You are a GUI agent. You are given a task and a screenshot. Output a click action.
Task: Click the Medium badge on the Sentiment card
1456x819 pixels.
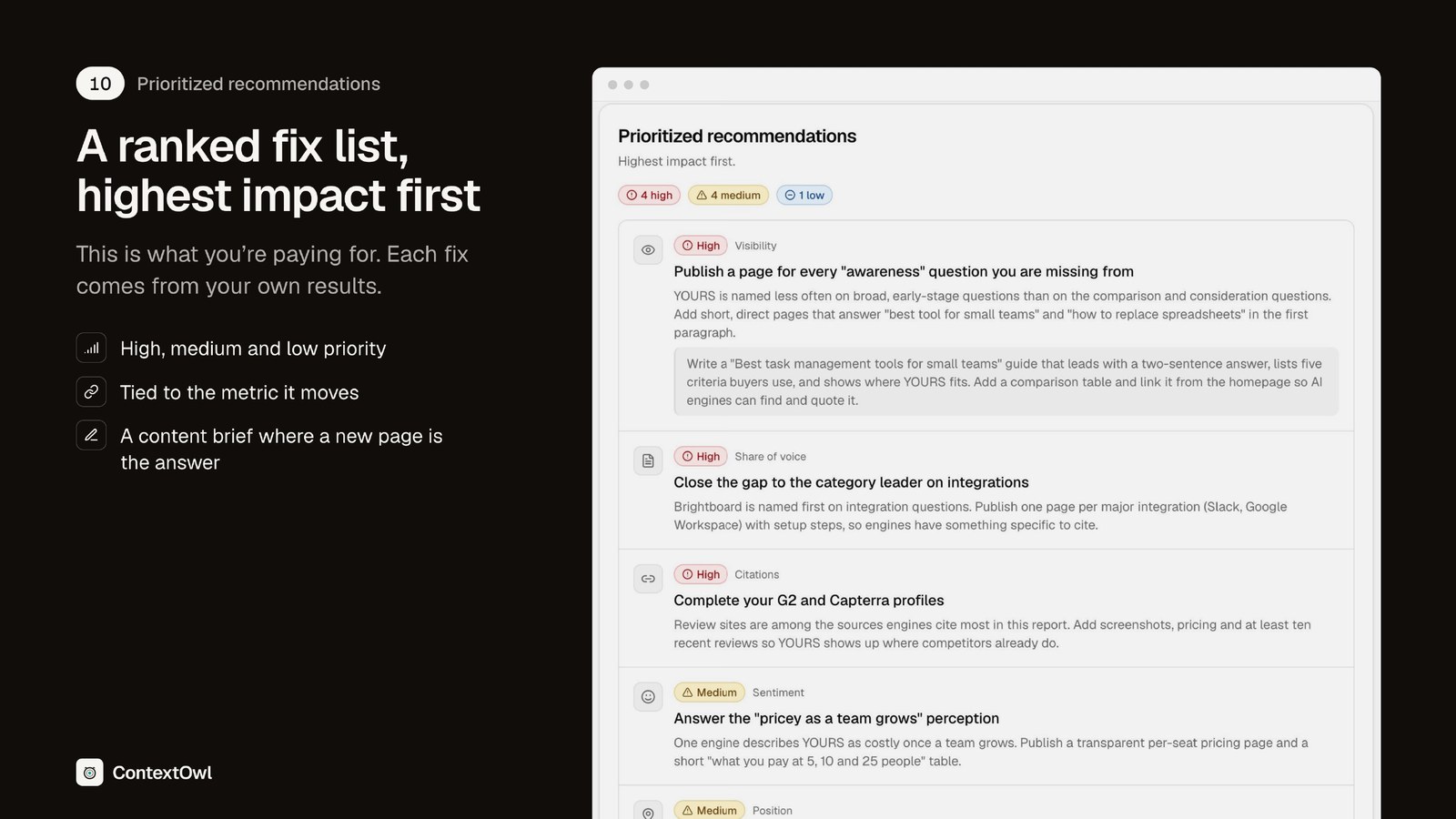[710, 693]
